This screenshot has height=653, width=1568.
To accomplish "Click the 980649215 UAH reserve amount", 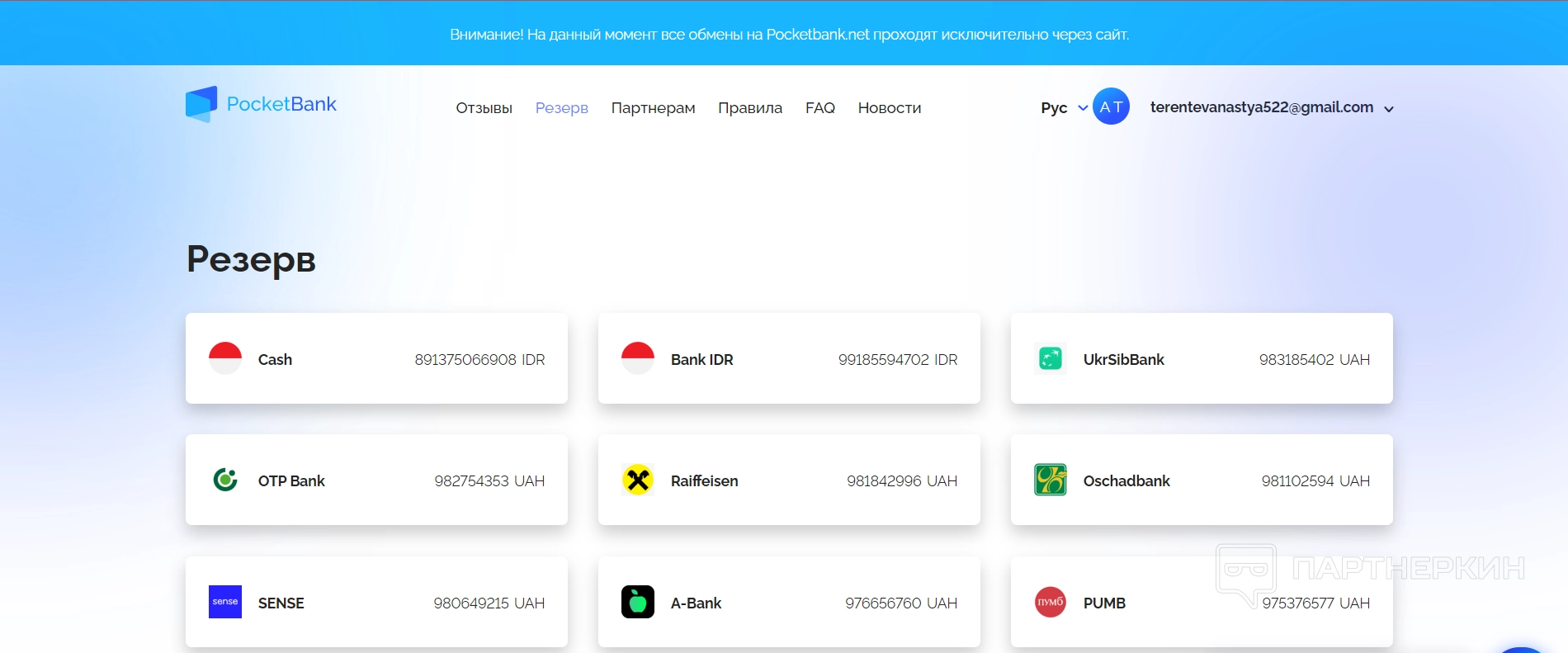I will (489, 603).
